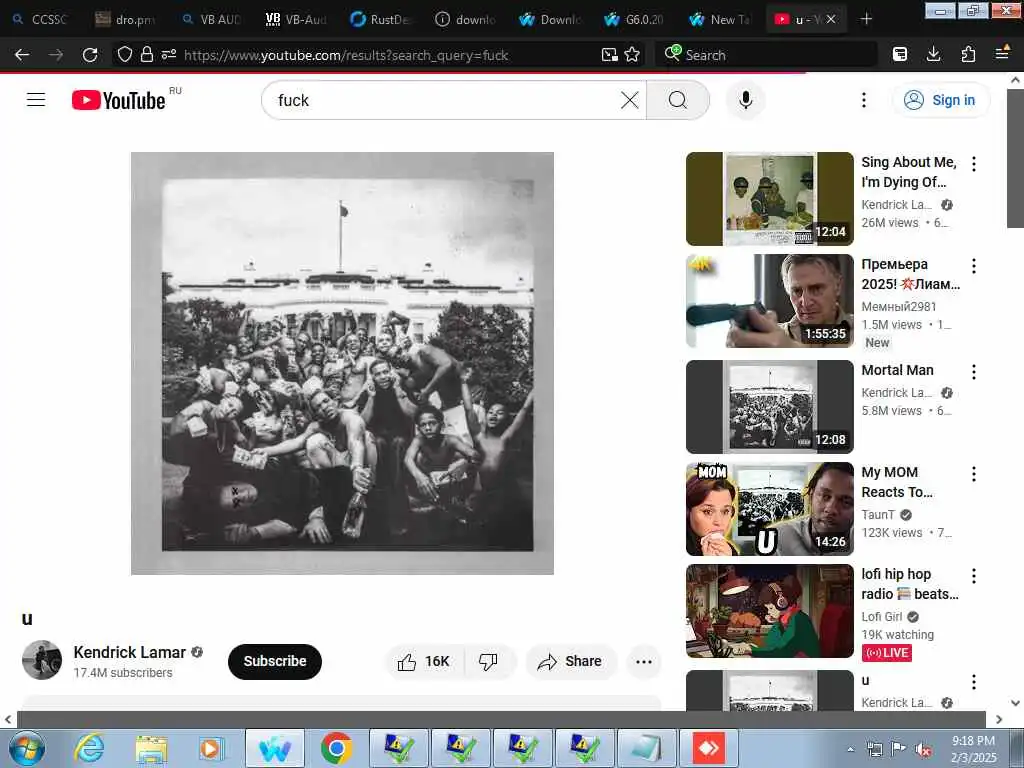Click inside the YouTube search field
This screenshot has width=1024, height=768.
click(x=444, y=100)
